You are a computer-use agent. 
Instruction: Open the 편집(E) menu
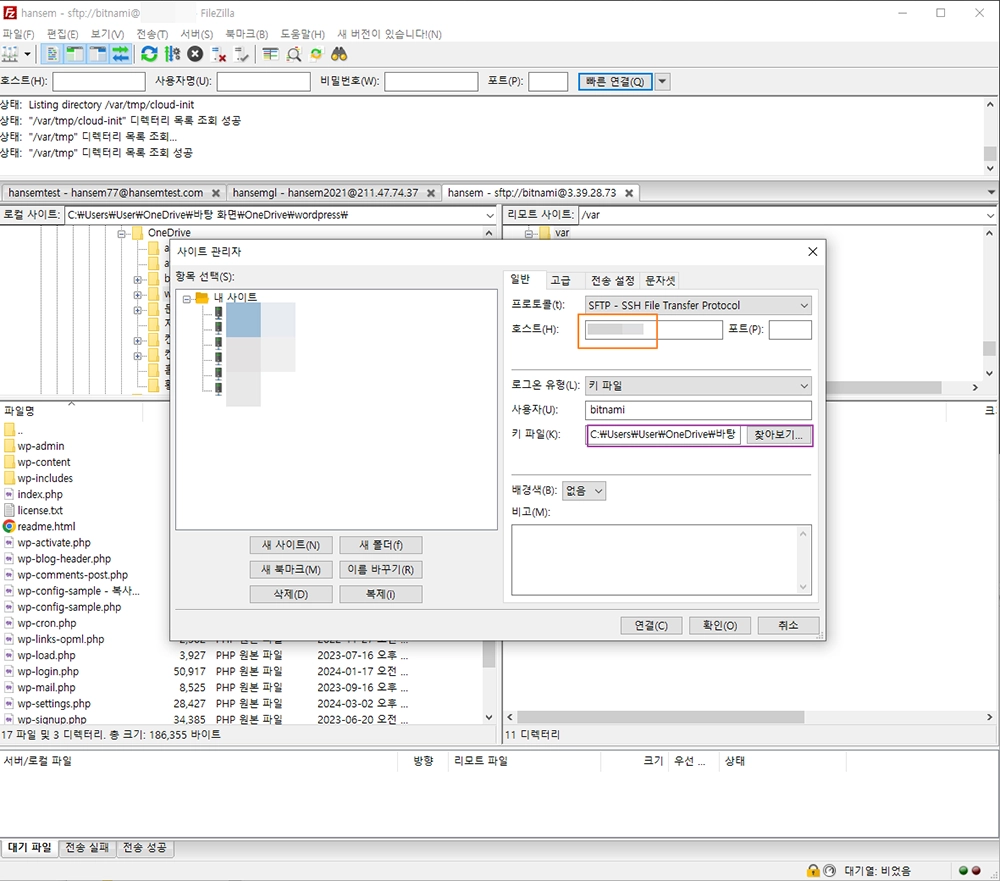pos(62,34)
